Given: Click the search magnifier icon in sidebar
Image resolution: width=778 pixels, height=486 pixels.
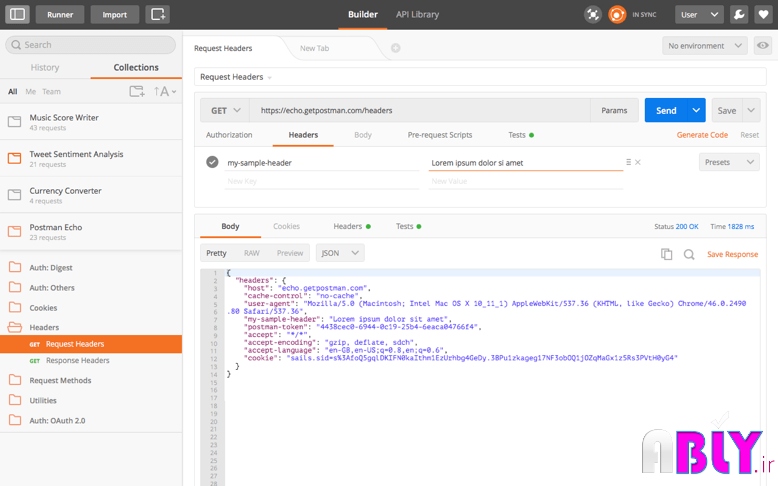Looking at the screenshot, I should pyautogui.click(x=16, y=45).
